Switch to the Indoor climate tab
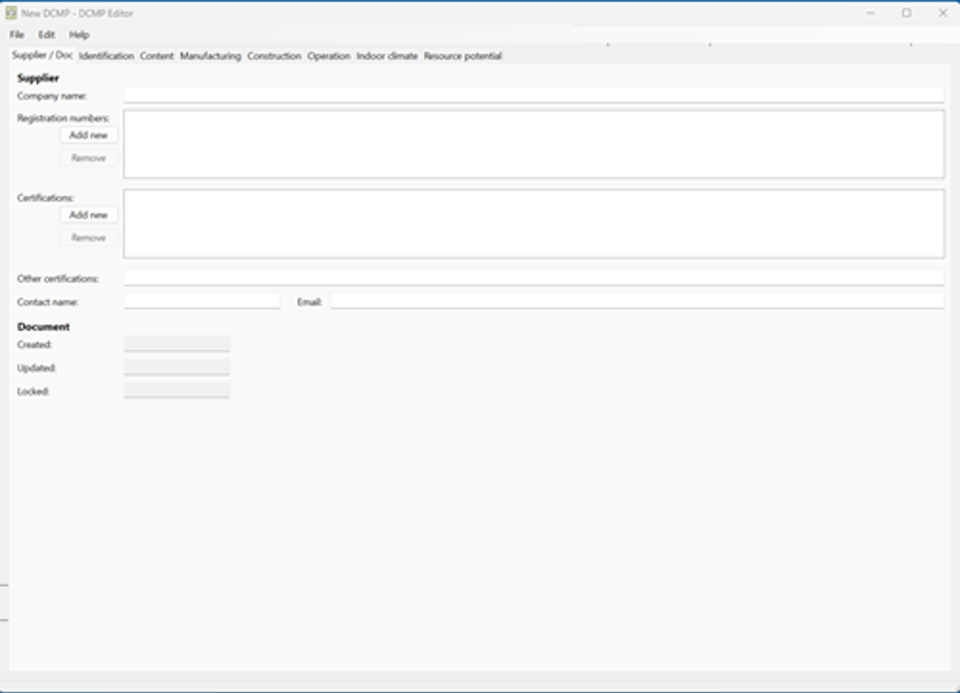 pyautogui.click(x=387, y=56)
